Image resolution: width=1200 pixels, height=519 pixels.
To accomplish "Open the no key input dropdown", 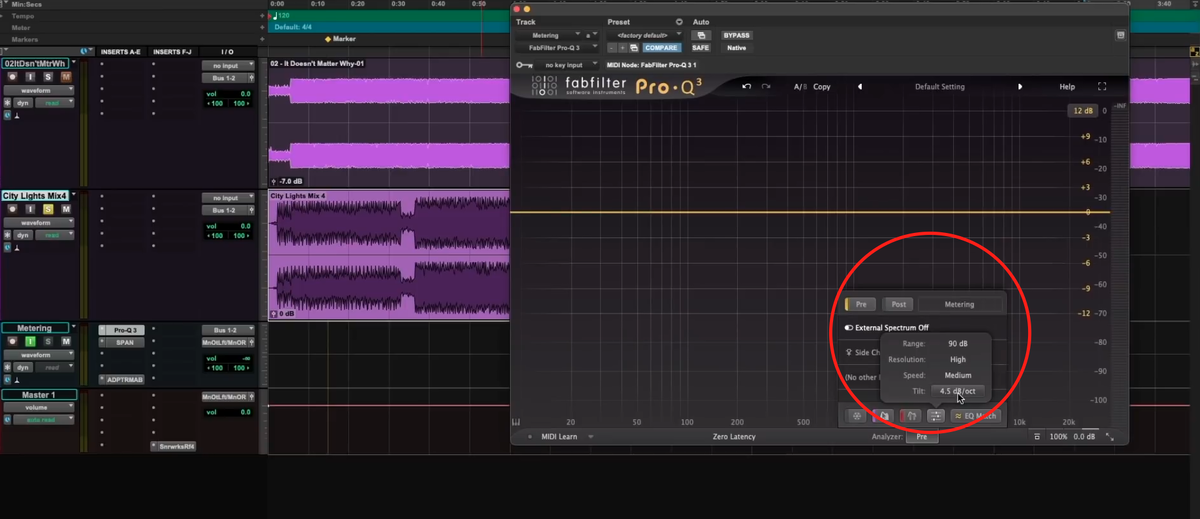I will point(566,65).
